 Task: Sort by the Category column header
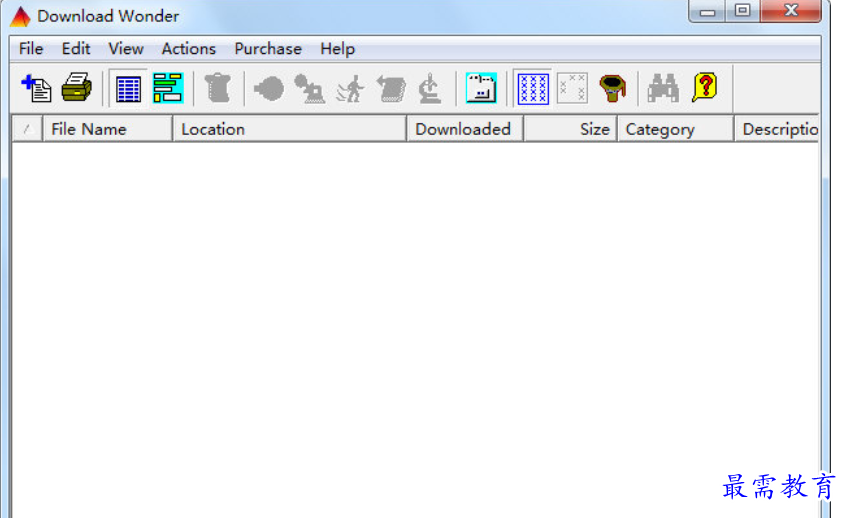676,129
